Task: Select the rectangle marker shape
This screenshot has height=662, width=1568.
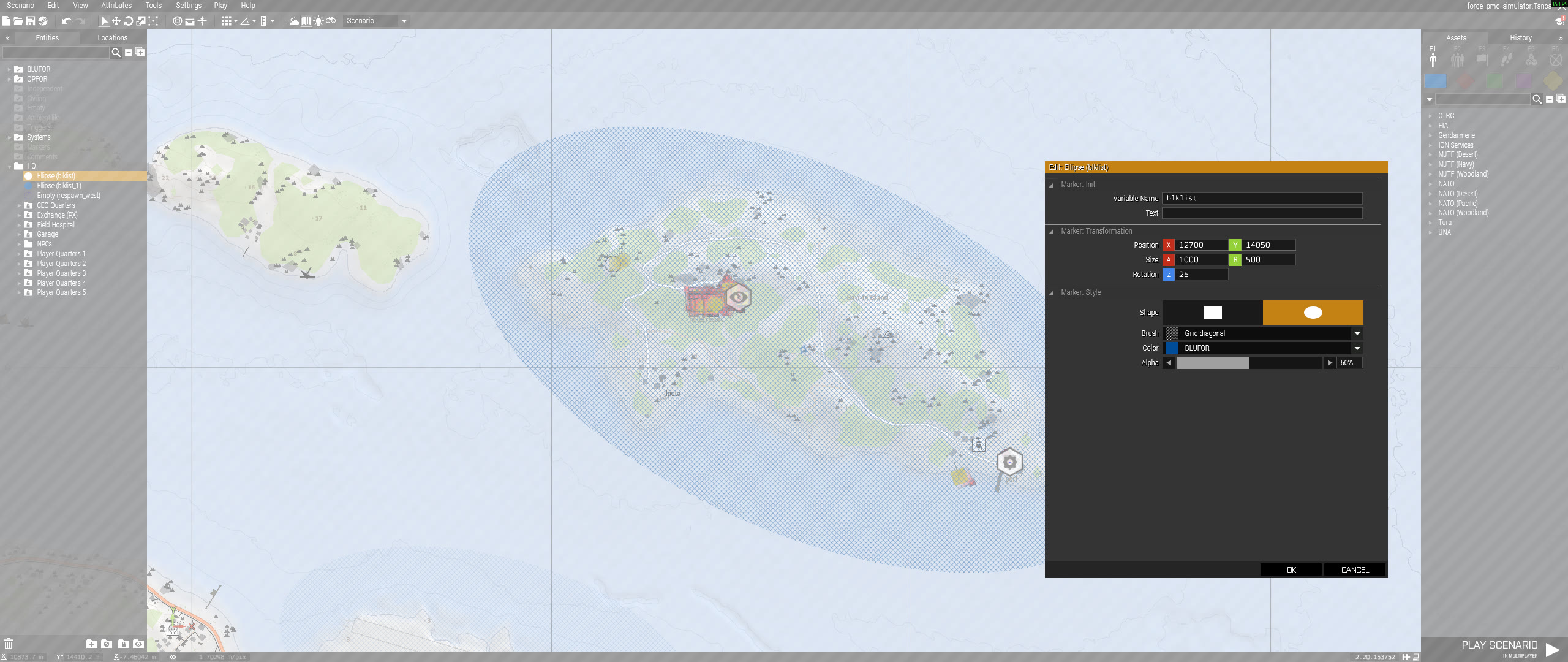Action: (x=1213, y=313)
